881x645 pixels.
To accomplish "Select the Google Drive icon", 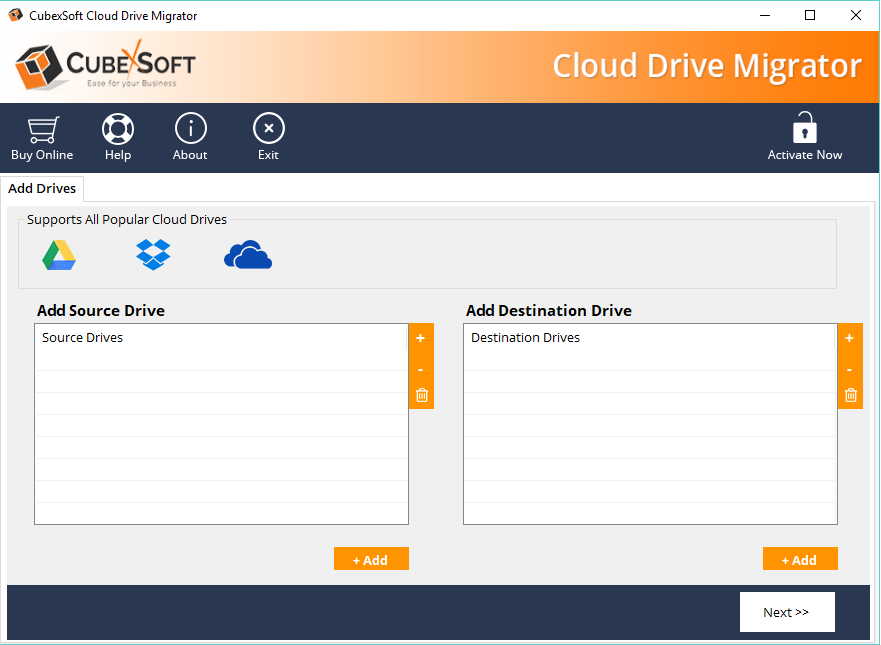I will click(x=59, y=256).
